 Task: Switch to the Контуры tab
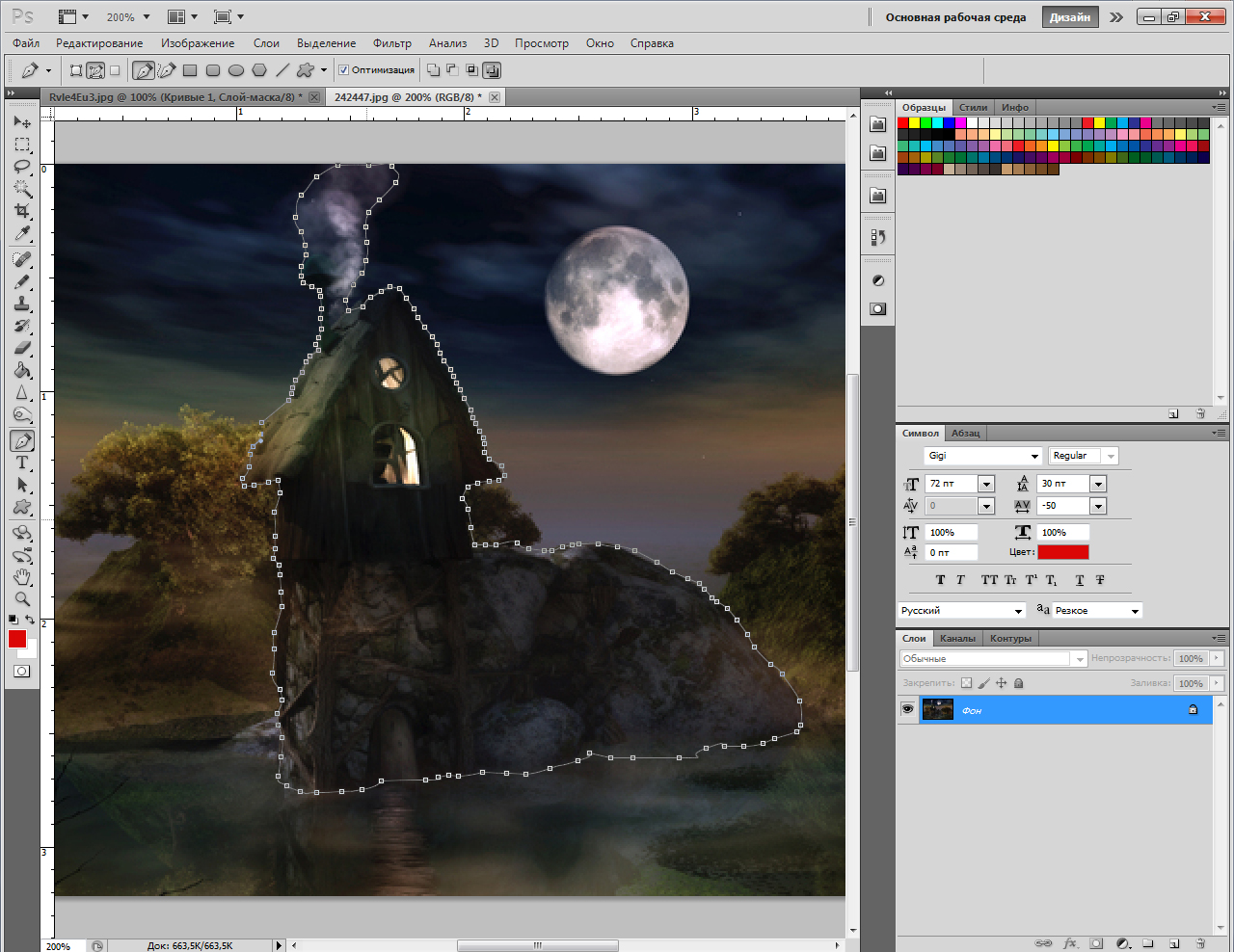pyautogui.click(x=1010, y=638)
